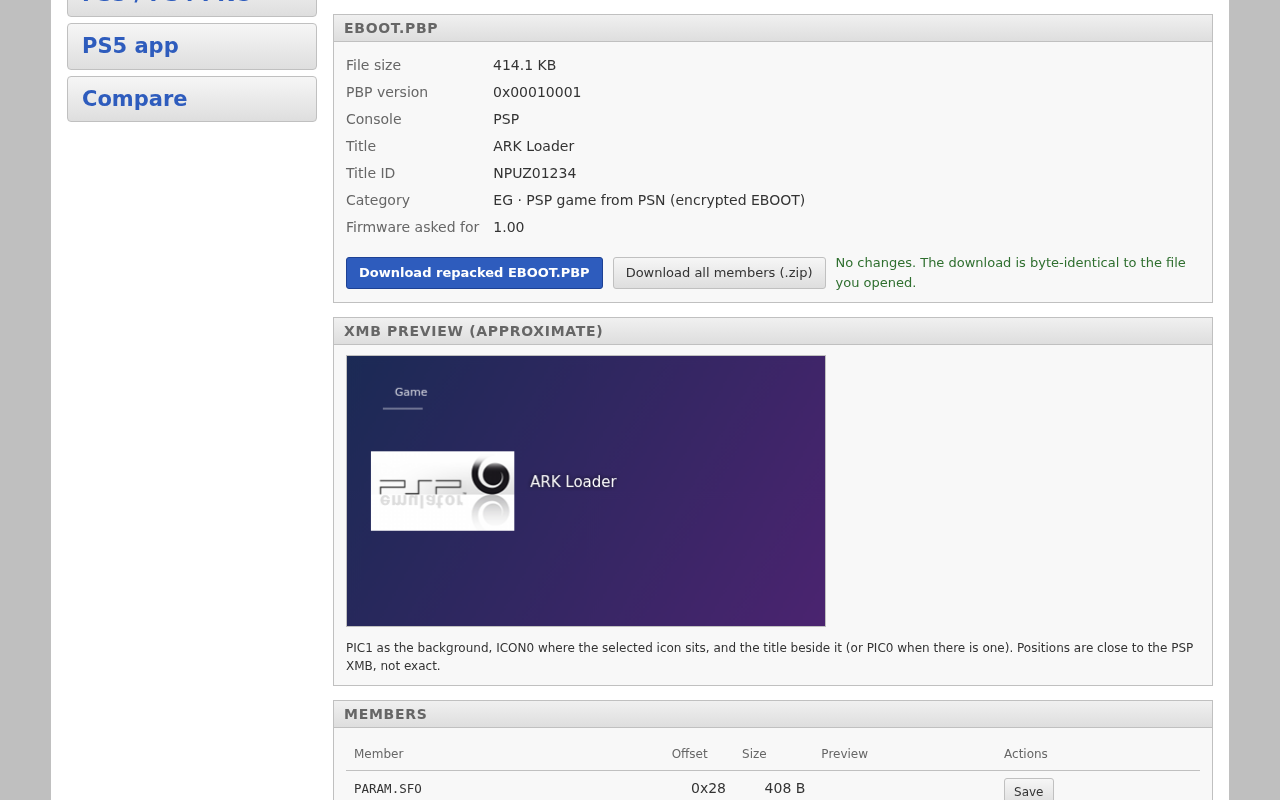Viewport: 1280px width, 800px height.
Task: Click the No changes status message
Action: [1011, 272]
